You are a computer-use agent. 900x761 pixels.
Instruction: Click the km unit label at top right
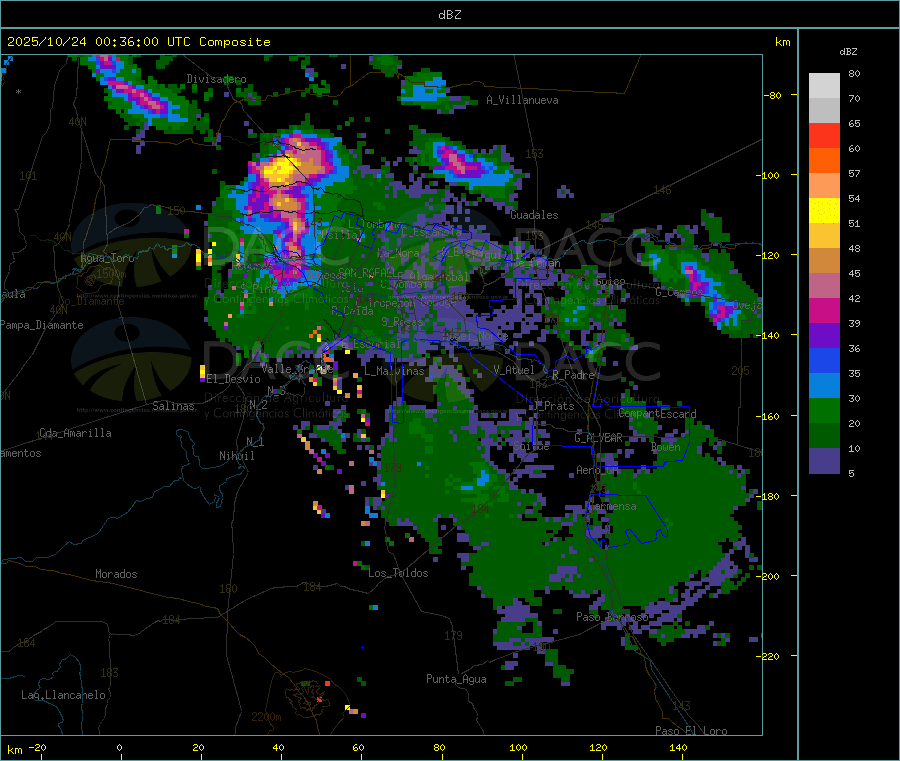(782, 42)
